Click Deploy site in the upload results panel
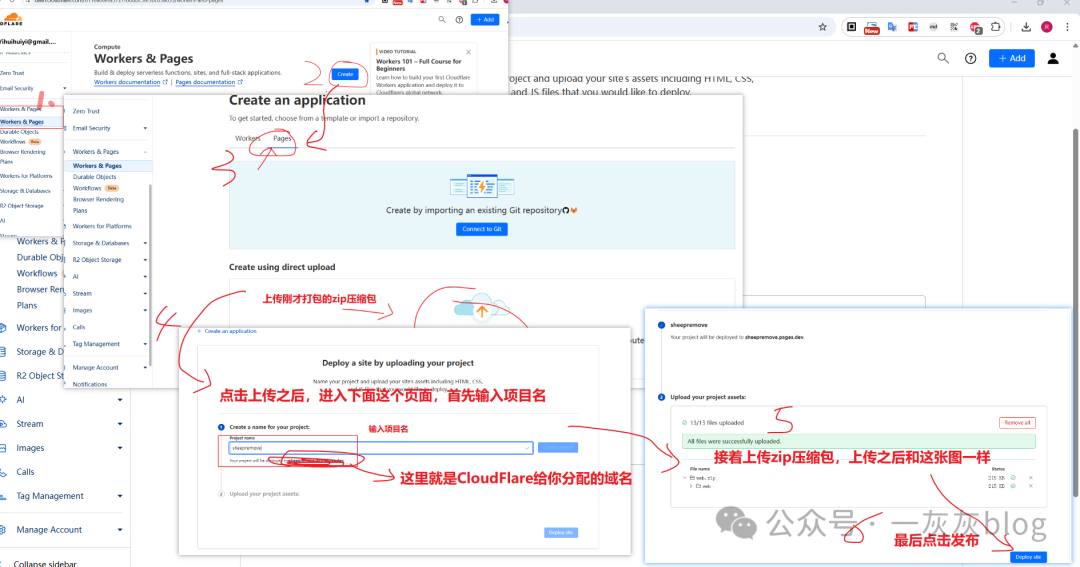Screen dimensions: 1080x567 tap(1028, 557)
